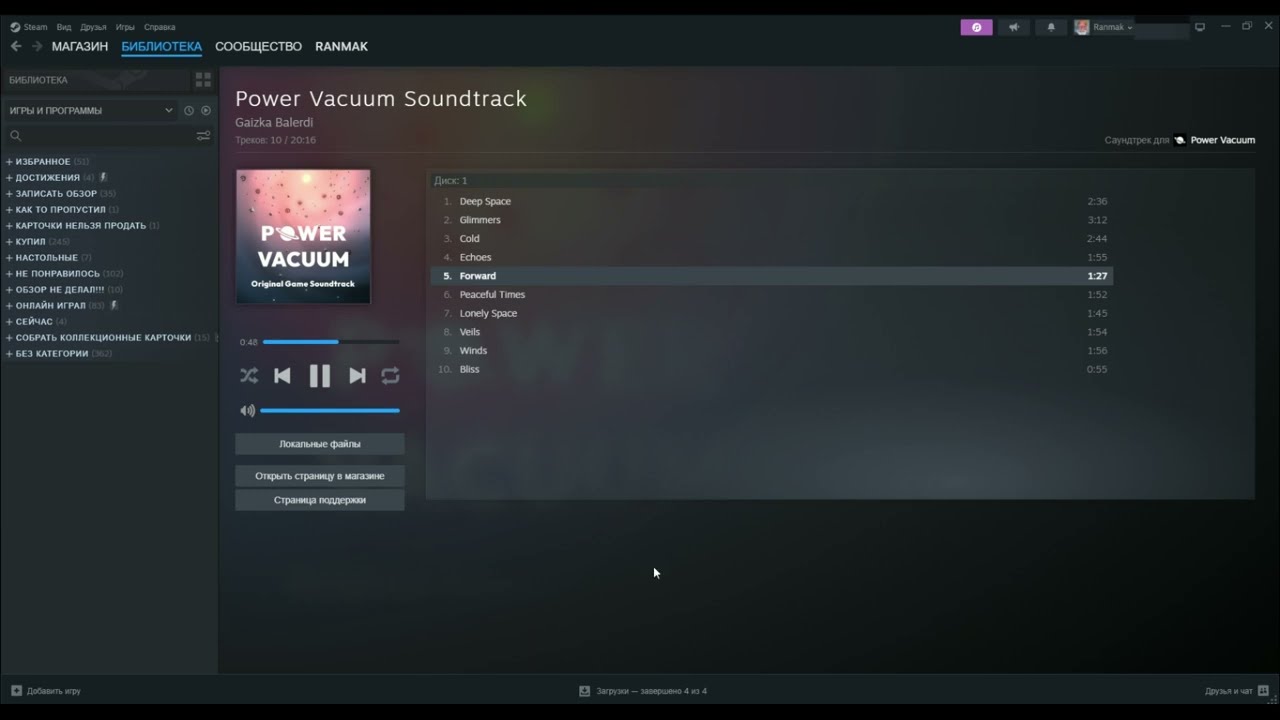The width and height of the screenshot is (1280, 720).
Task: Open the Справка menu
Action: 159,27
